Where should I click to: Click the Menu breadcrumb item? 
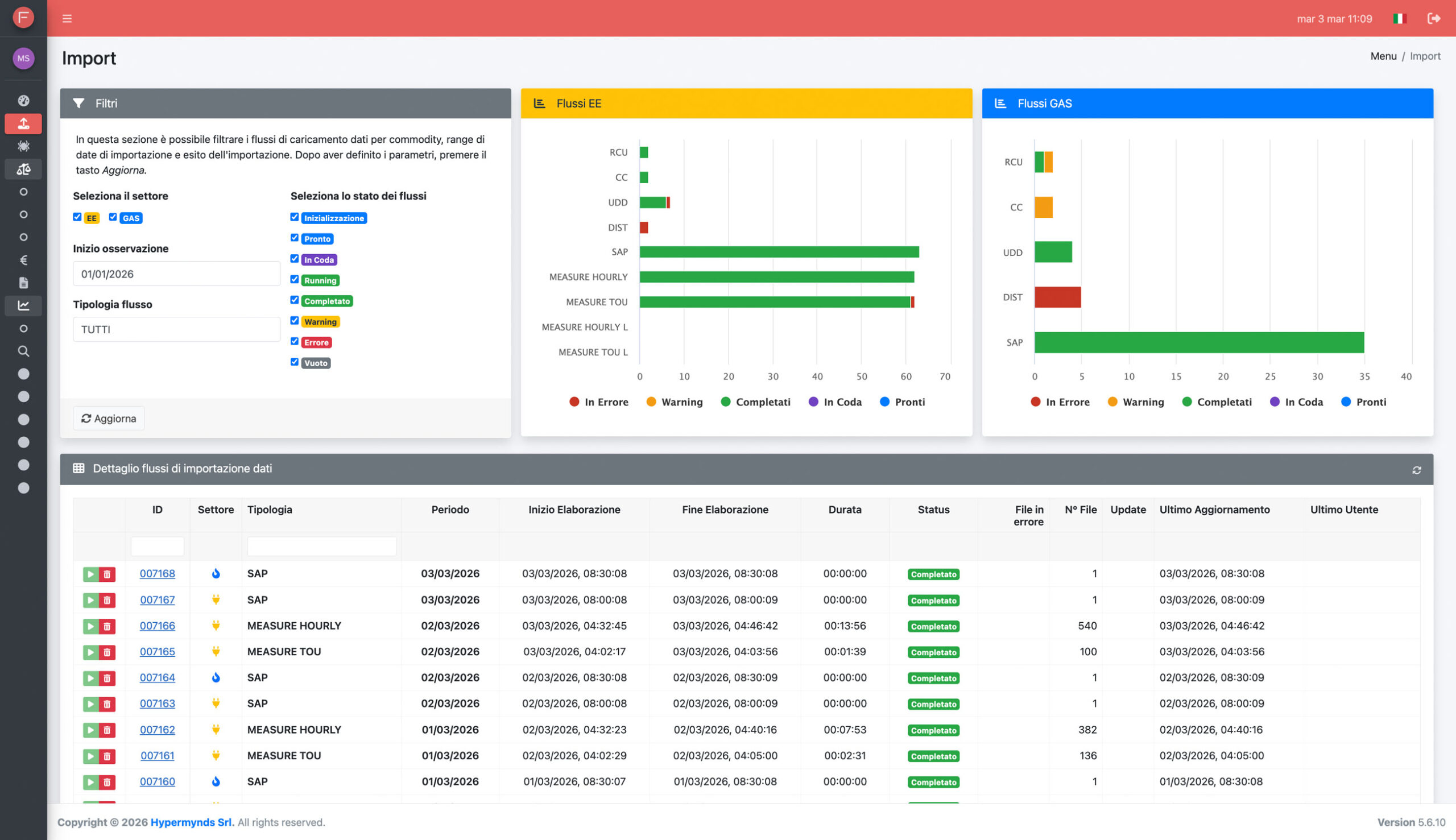click(1383, 56)
